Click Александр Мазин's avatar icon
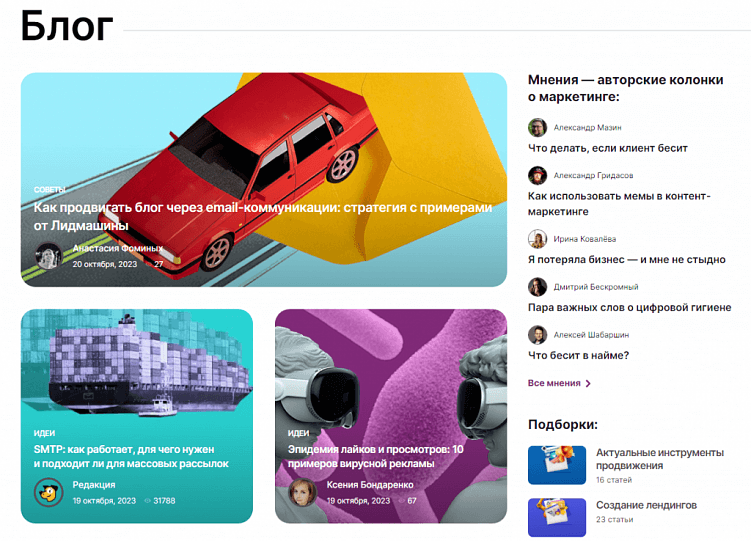The width and height of the screenshot is (751, 541). (x=537, y=127)
